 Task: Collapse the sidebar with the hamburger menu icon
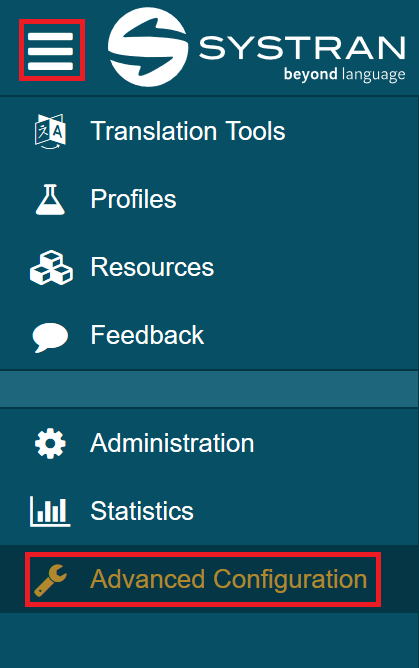point(51,51)
